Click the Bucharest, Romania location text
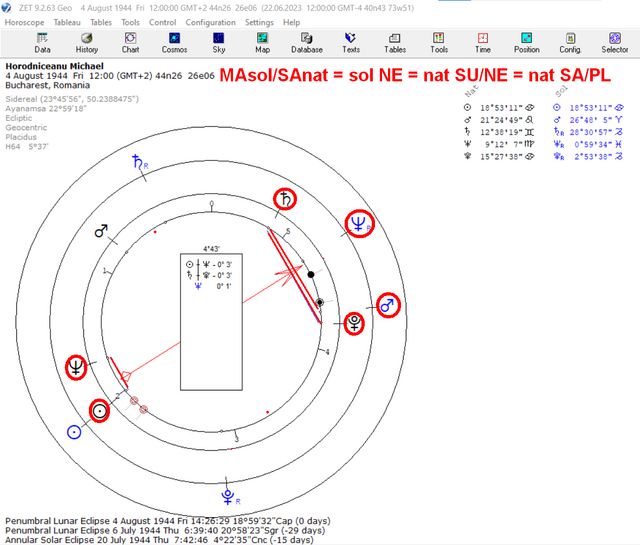 tap(47, 85)
